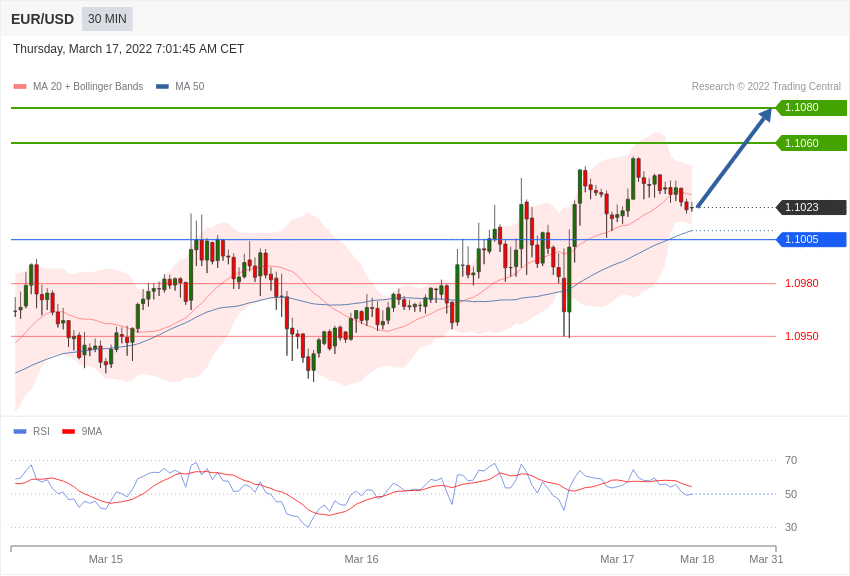Click 'Research © 2022 Trading Central' credit

(x=766, y=86)
